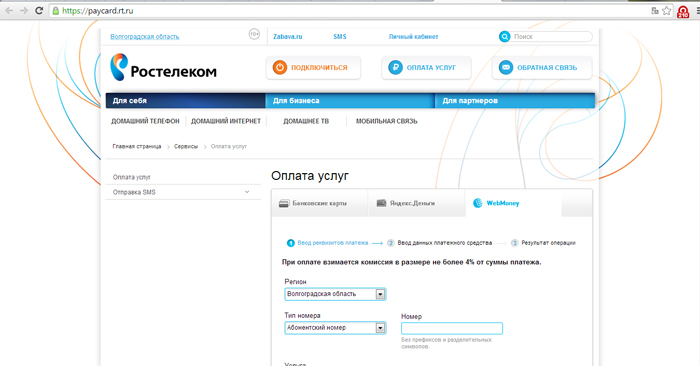The image size is (700, 366).
Task: Click step 1 circle of payment wizard
Action: click(291, 243)
